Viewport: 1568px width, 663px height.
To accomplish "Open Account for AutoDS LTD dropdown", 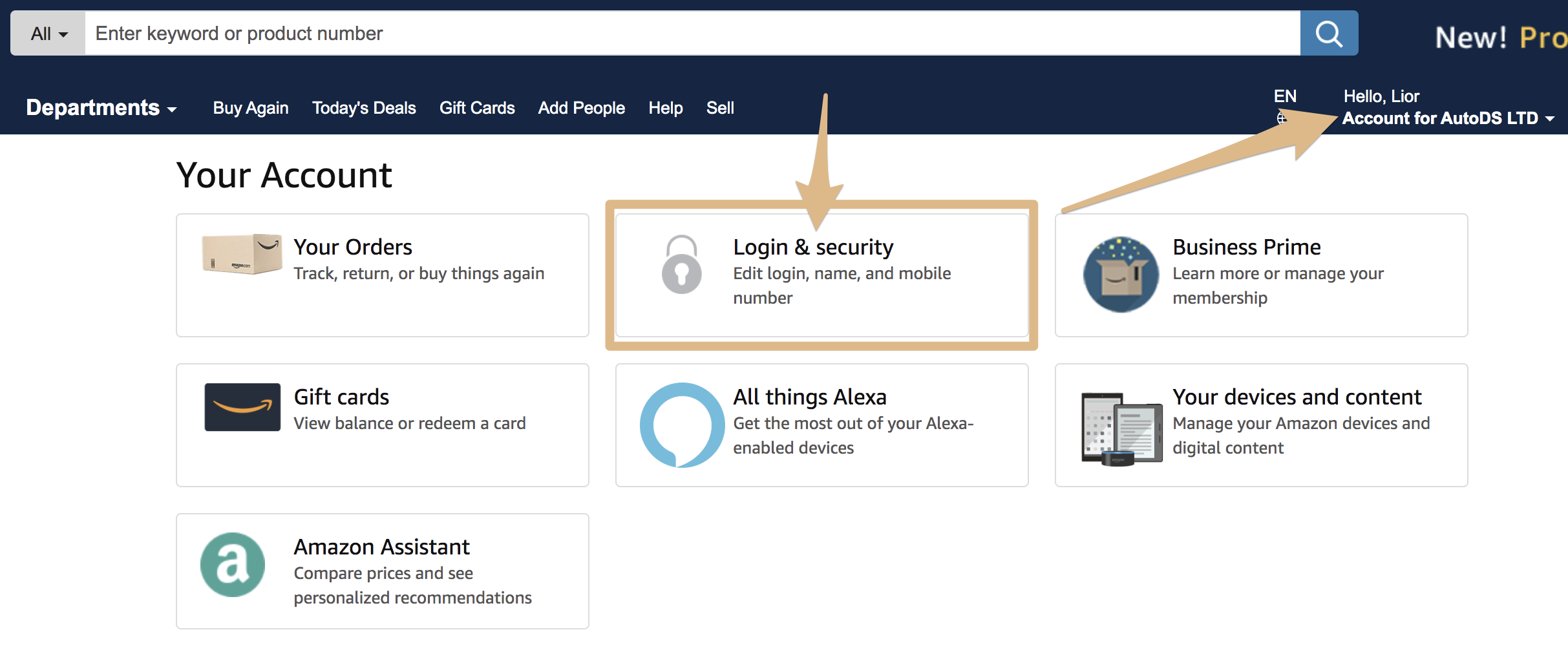I will 1448,118.
